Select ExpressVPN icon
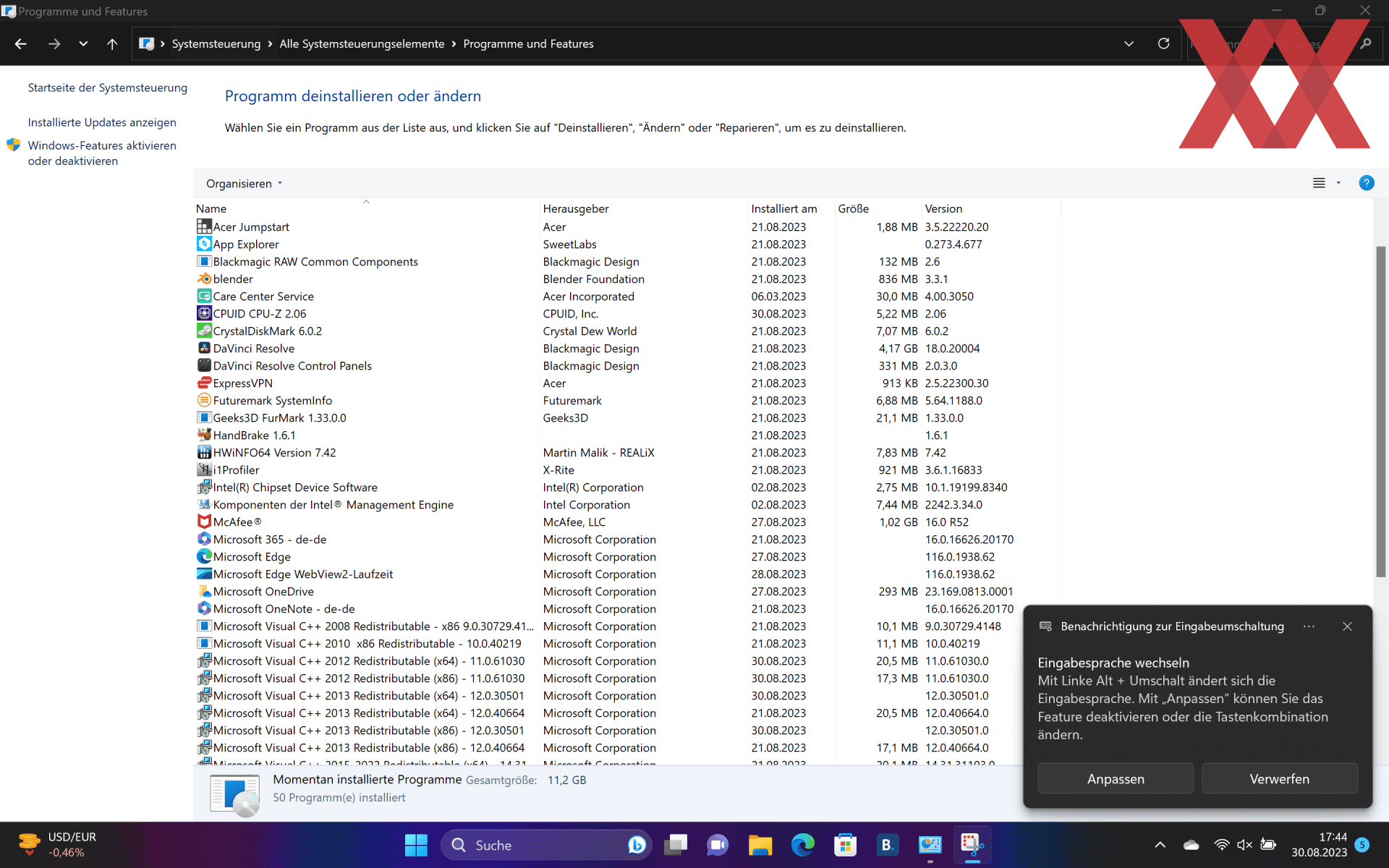 coord(204,383)
